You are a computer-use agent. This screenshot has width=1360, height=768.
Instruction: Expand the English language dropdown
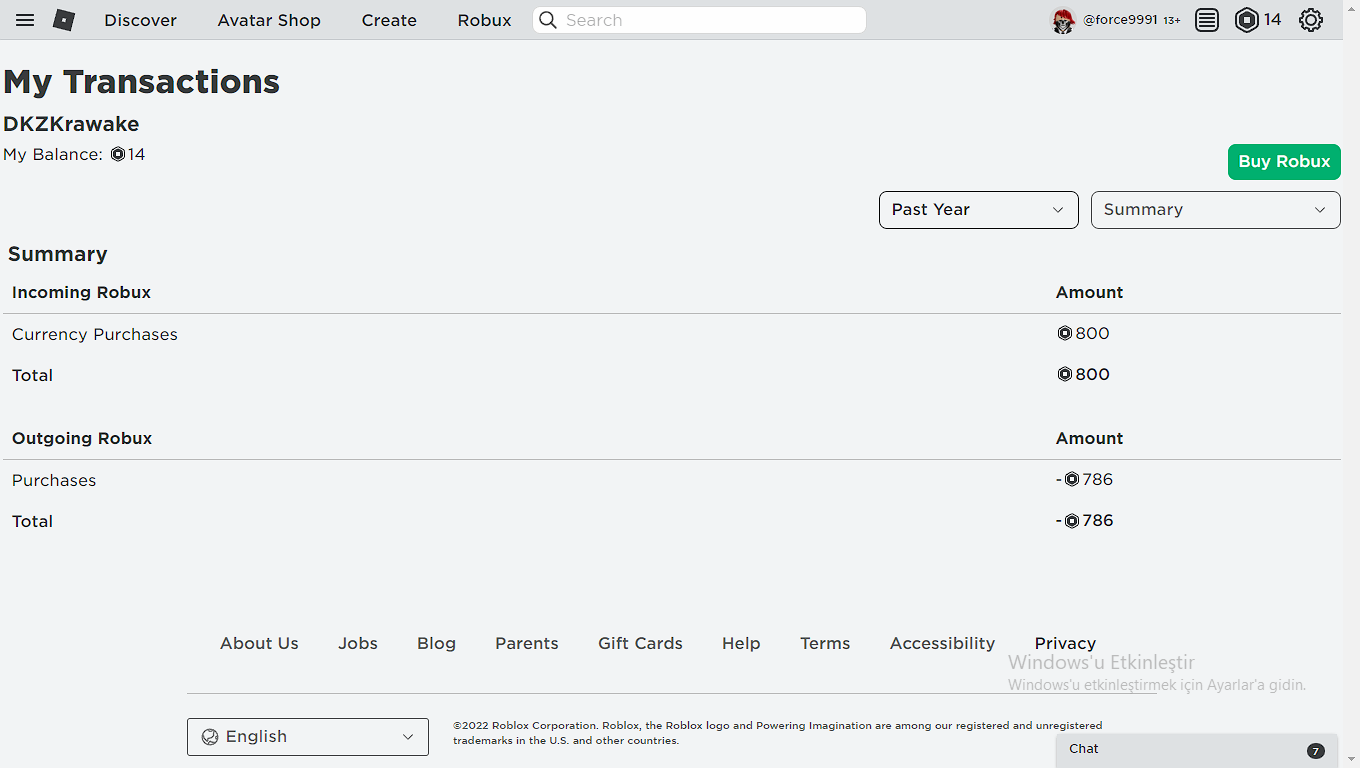(x=308, y=737)
